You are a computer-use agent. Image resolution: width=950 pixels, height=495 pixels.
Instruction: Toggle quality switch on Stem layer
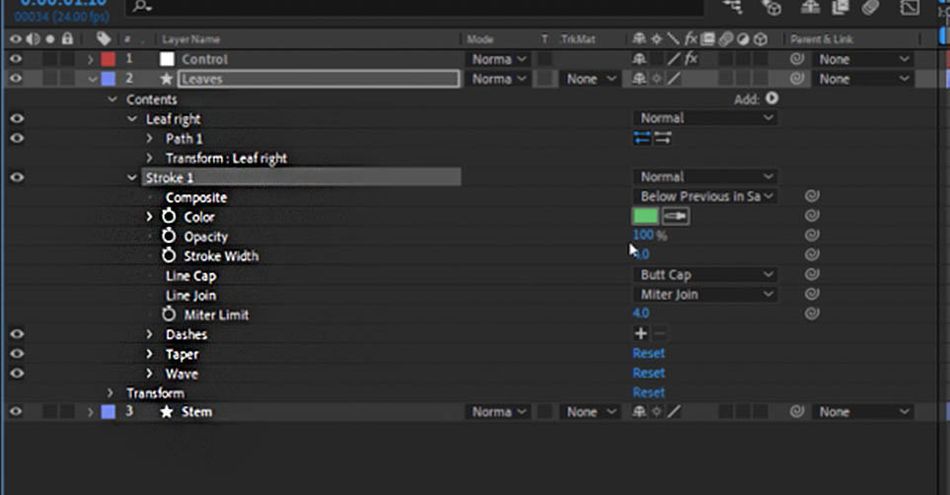tap(674, 412)
